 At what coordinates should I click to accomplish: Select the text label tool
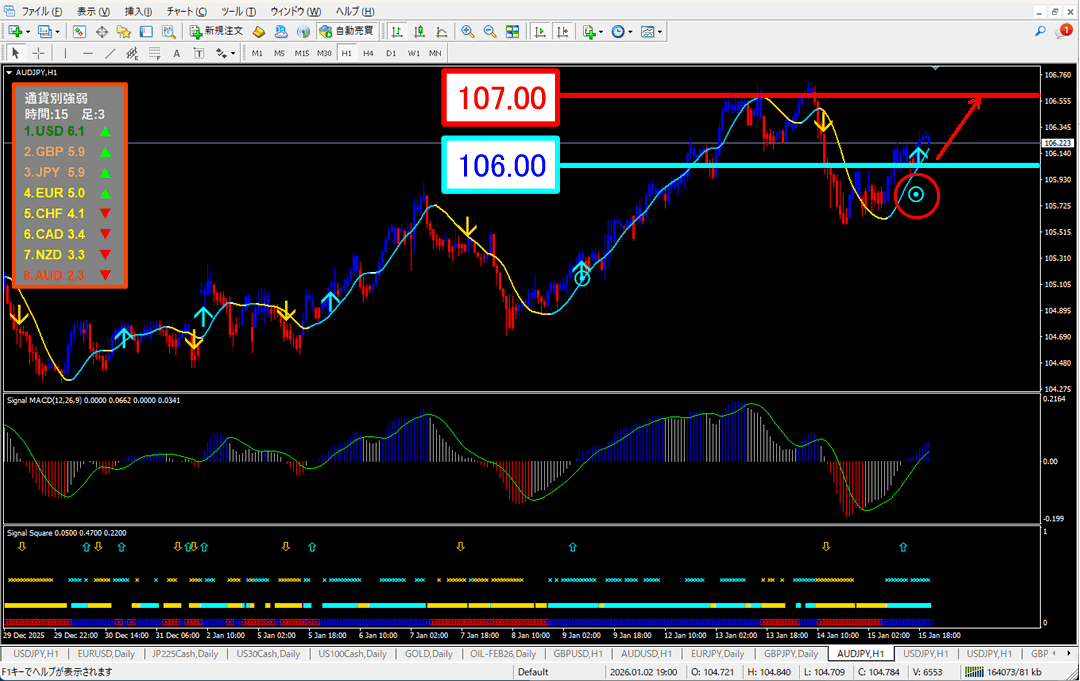click(x=177, y=53)
